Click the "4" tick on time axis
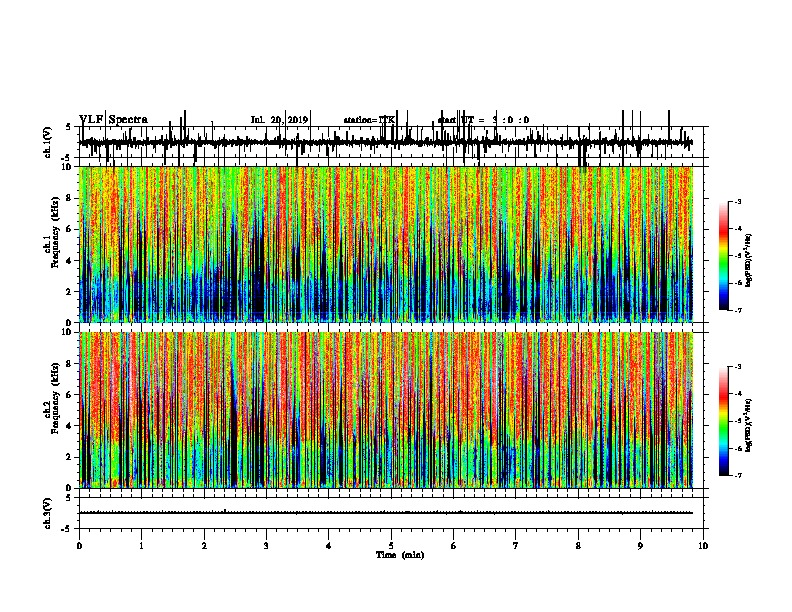792x612 pixels. click(x=329, y=546)
